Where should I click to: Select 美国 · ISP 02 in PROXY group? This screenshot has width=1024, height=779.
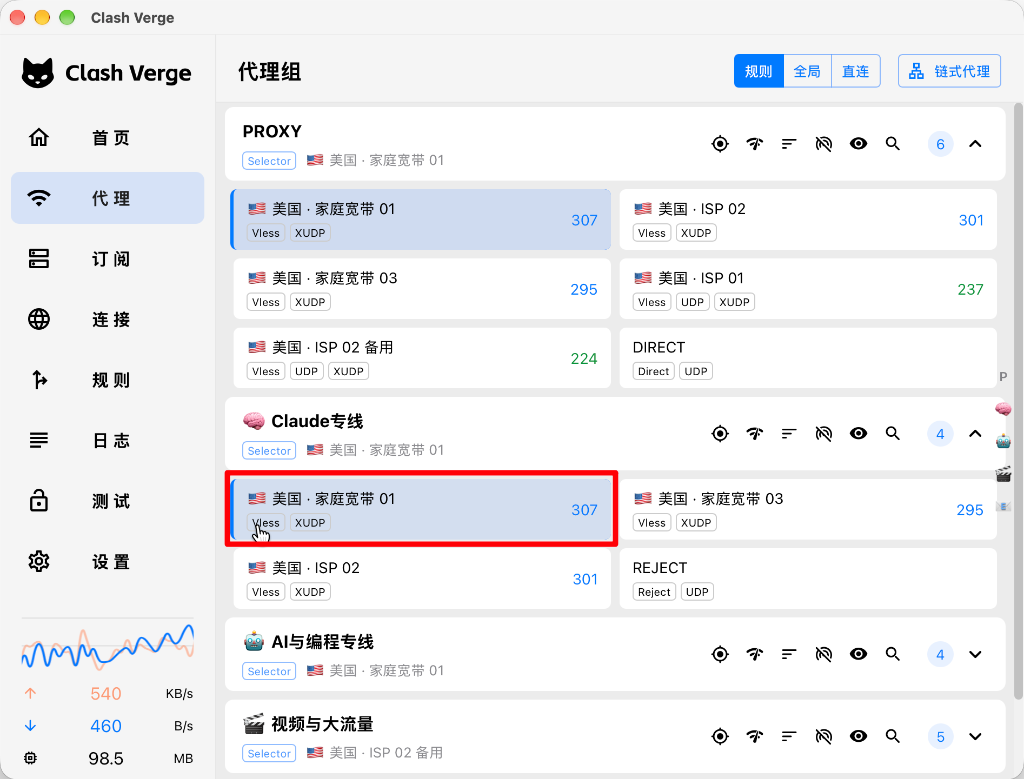point(808,220)
